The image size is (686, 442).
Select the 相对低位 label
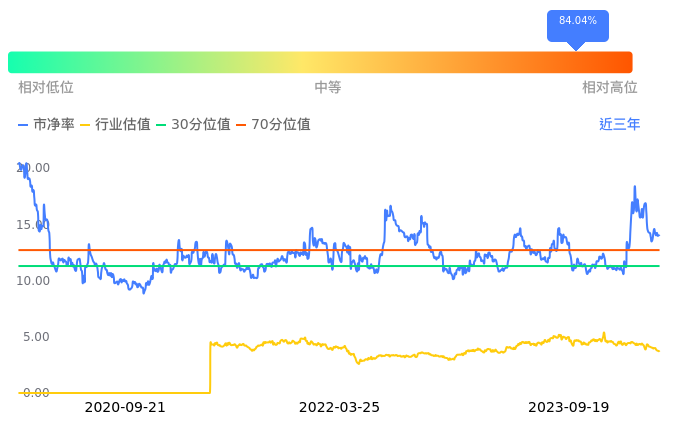coord(46,87)
